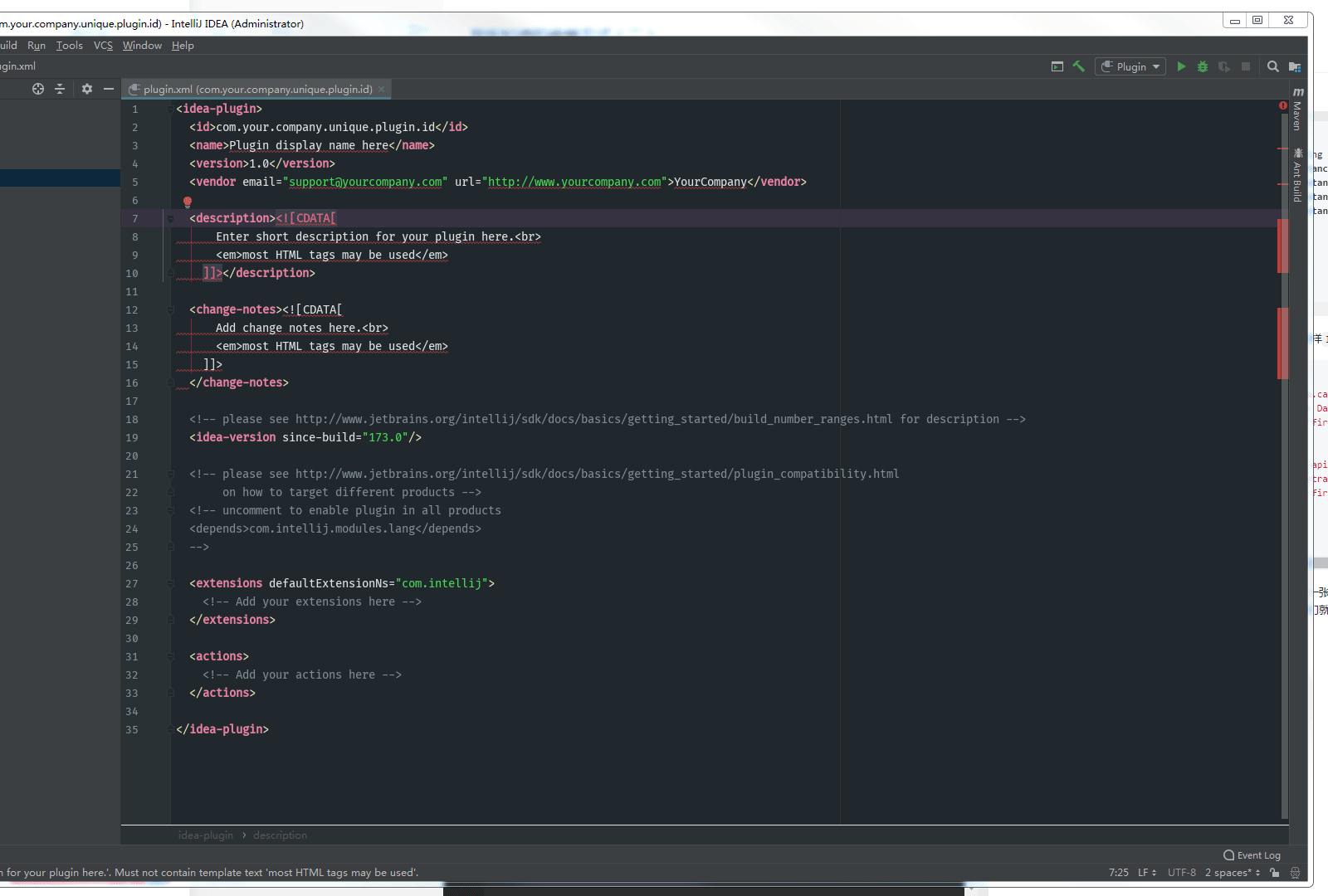Click the "com.intellij" defaultExtensionNs value

[x=442, y=583]
